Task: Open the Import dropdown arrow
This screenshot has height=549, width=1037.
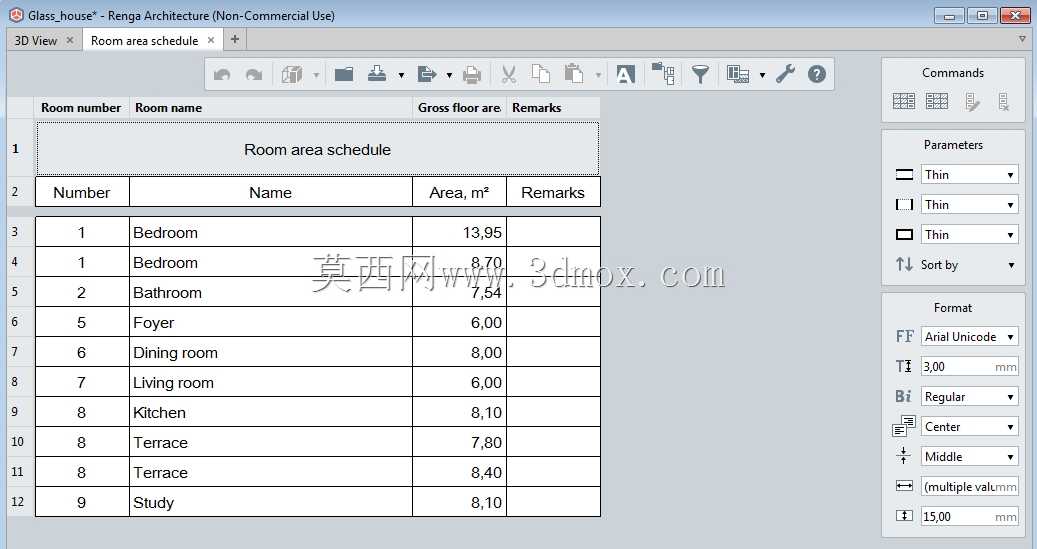Action: (x=401, y=75)
